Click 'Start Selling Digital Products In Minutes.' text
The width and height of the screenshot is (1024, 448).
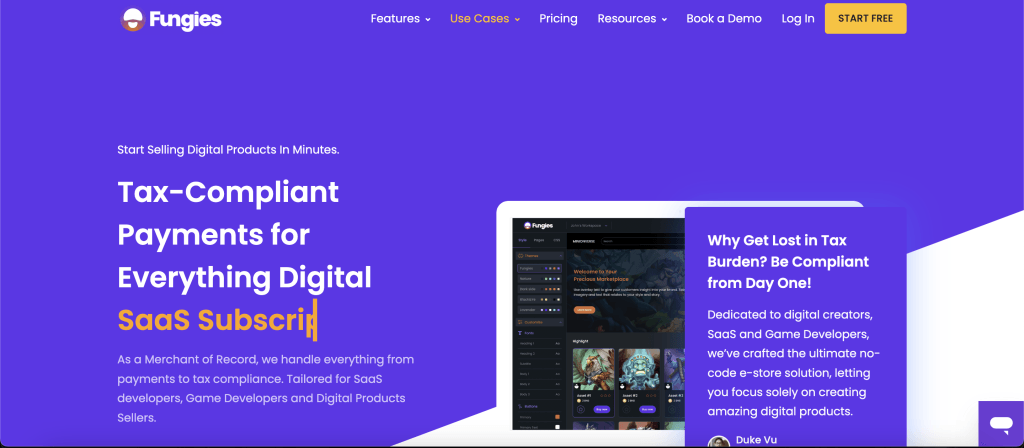[x=229, y=150]
